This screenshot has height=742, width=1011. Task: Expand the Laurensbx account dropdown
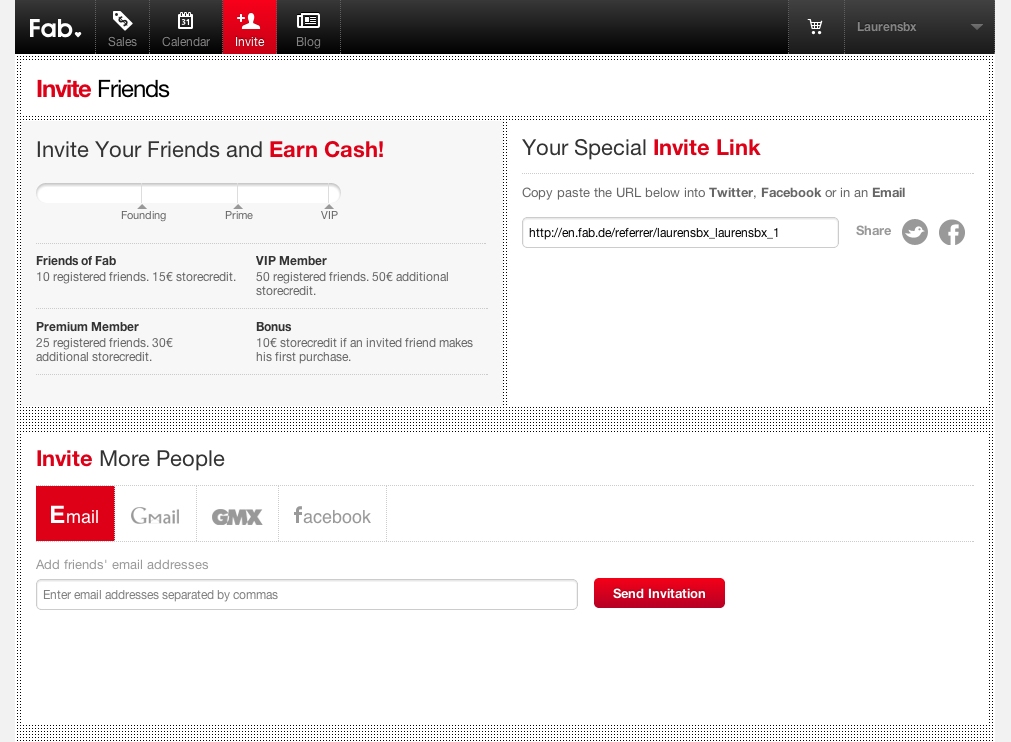click(x=976, y=27)
